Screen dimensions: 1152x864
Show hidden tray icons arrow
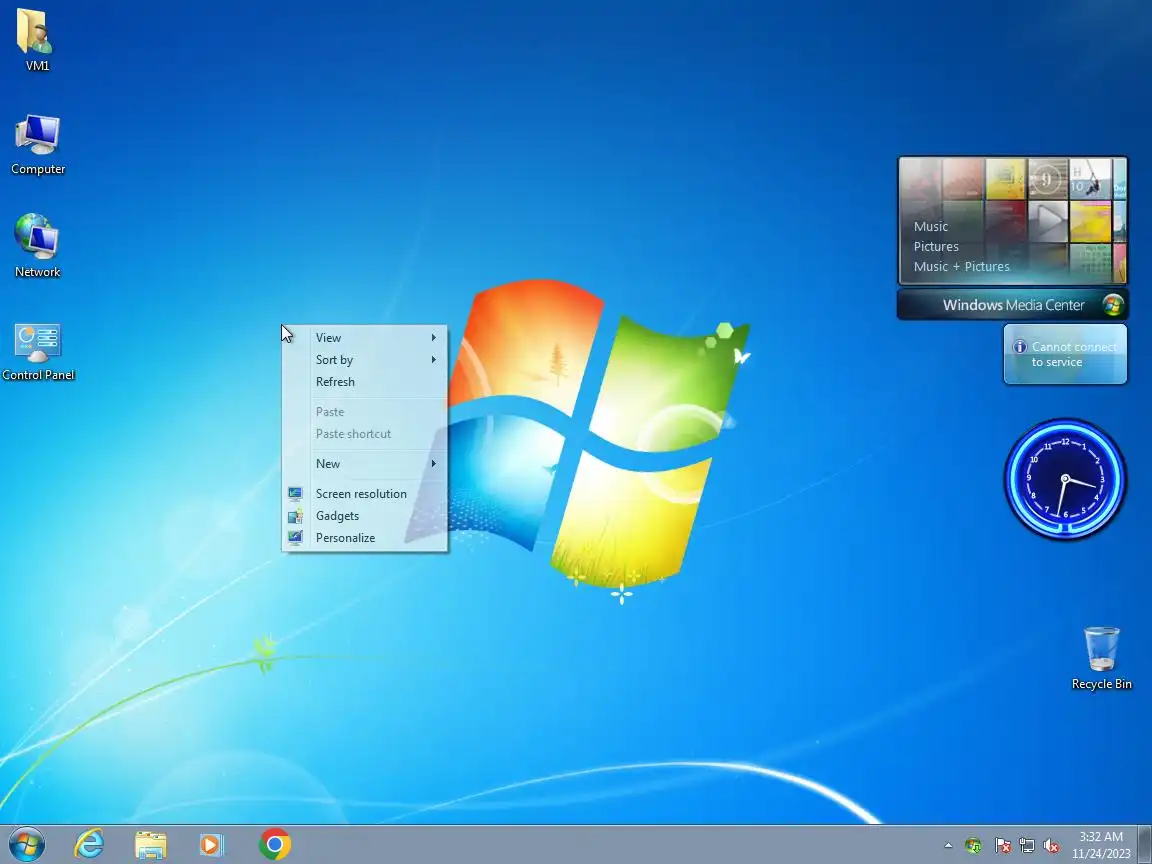(x=948, y=846)
